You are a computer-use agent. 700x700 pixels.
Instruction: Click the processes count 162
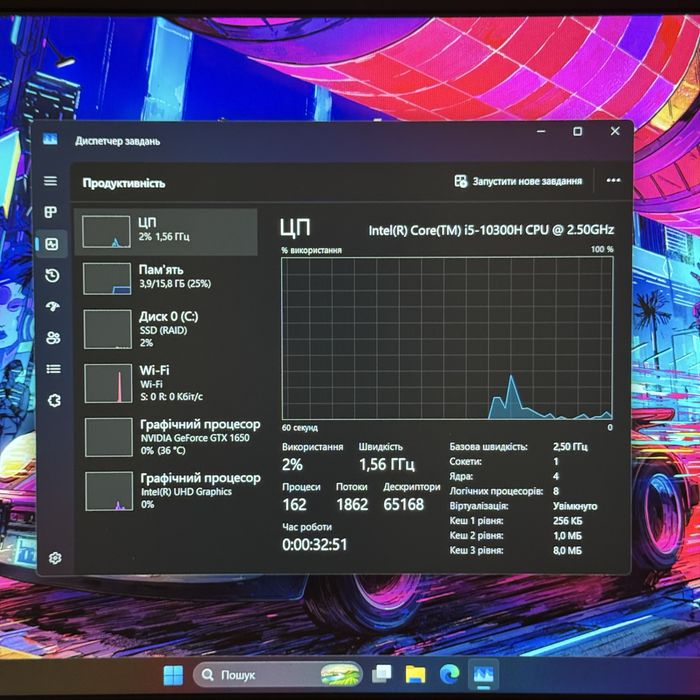294,504
